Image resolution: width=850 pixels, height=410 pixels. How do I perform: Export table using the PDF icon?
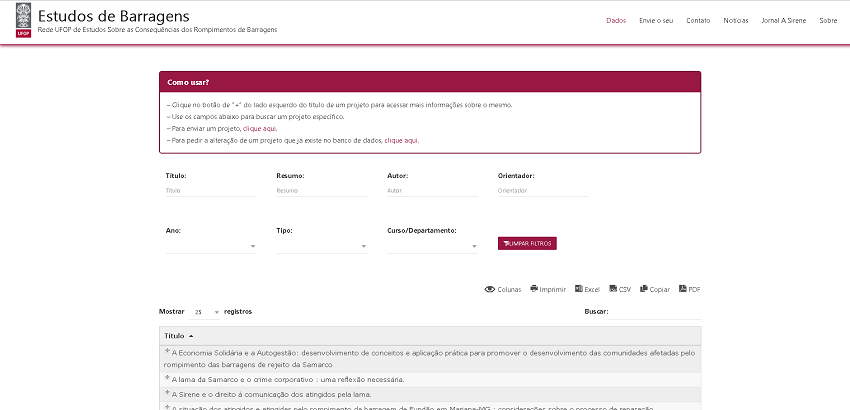(x=683, y=289)
